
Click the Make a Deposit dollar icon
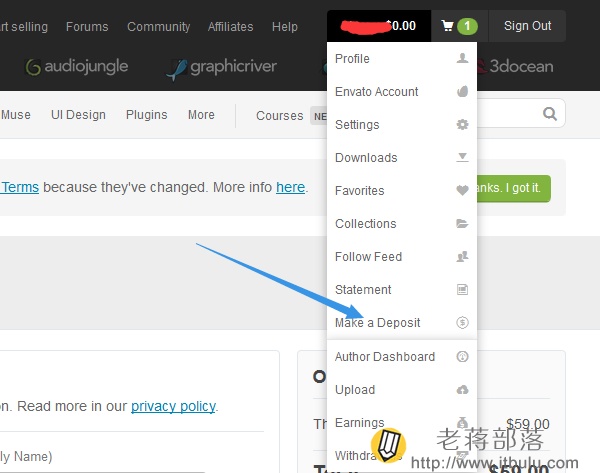(x=462, y=322)
